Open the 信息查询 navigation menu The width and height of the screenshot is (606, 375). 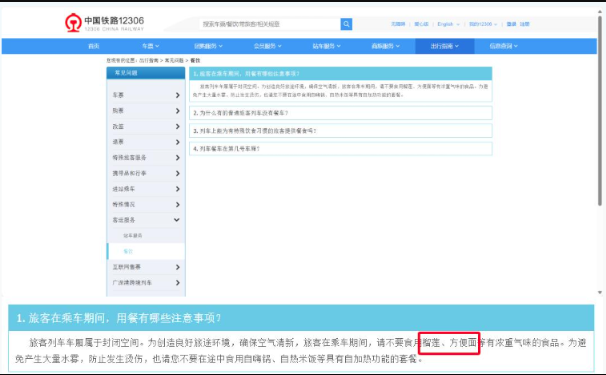tap(504, 46)
